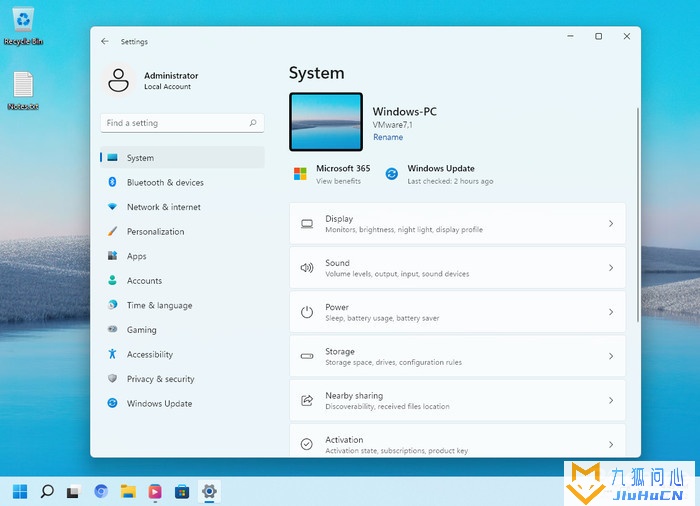Click the Storage drive icon
The width and height of the screenshot is (700, 506).
(x=307, y=356)
